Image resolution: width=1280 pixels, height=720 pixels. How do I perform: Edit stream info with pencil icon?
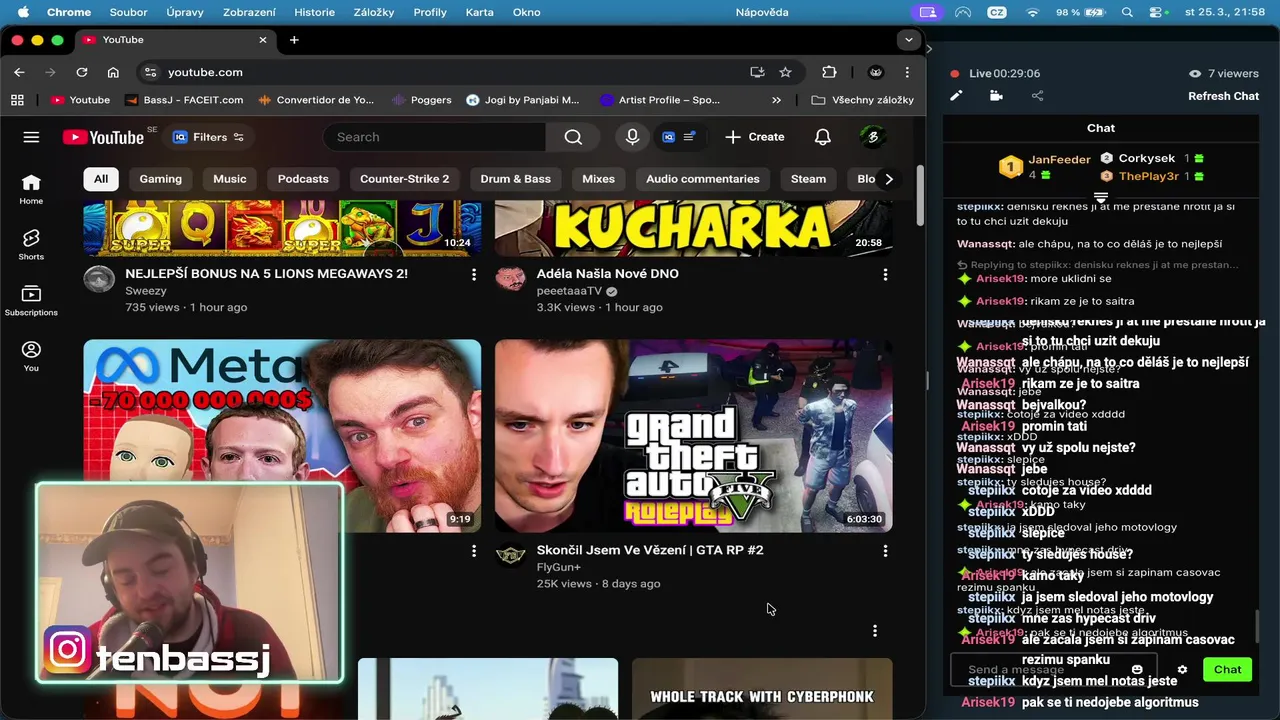[956, 96]
